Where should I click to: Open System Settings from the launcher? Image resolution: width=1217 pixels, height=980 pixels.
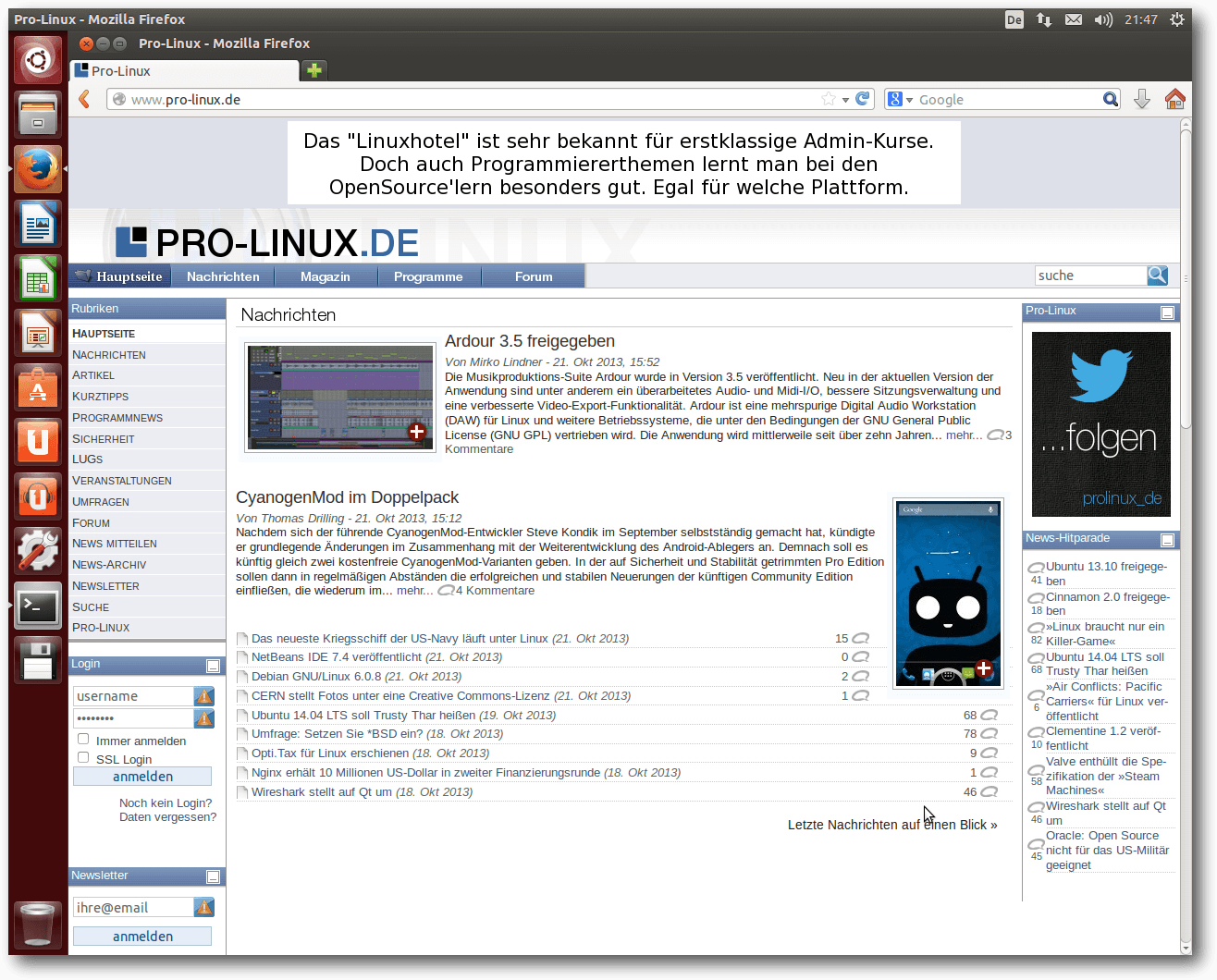pyautogui.click(x=38, y=552)
